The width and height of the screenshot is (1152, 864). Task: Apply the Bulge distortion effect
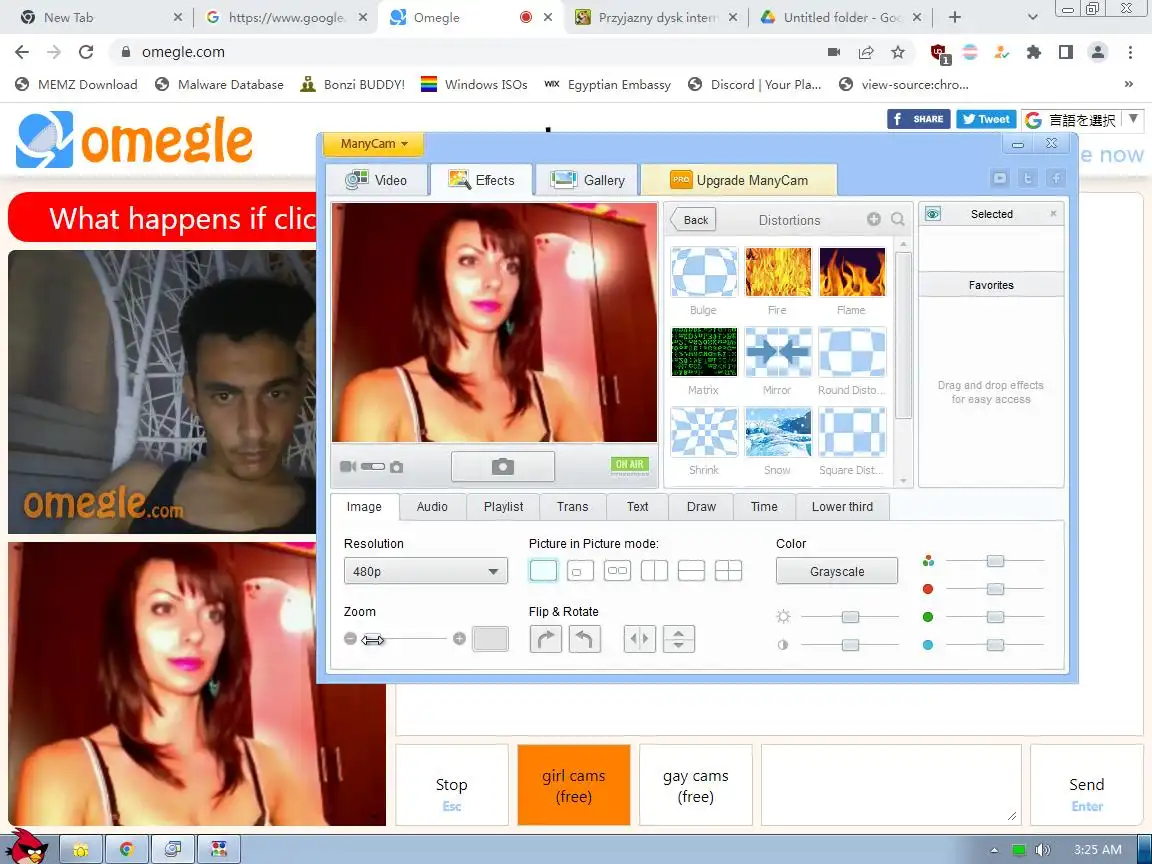click(704, 271)
